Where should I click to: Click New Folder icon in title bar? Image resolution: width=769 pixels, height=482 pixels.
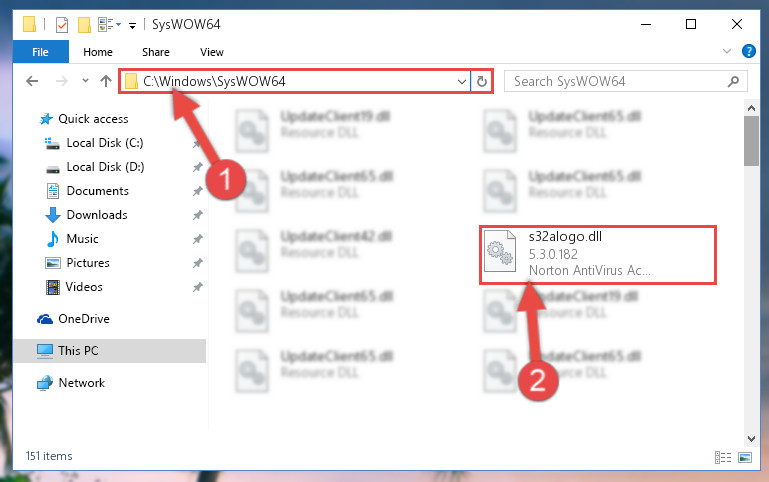(84, 25)
